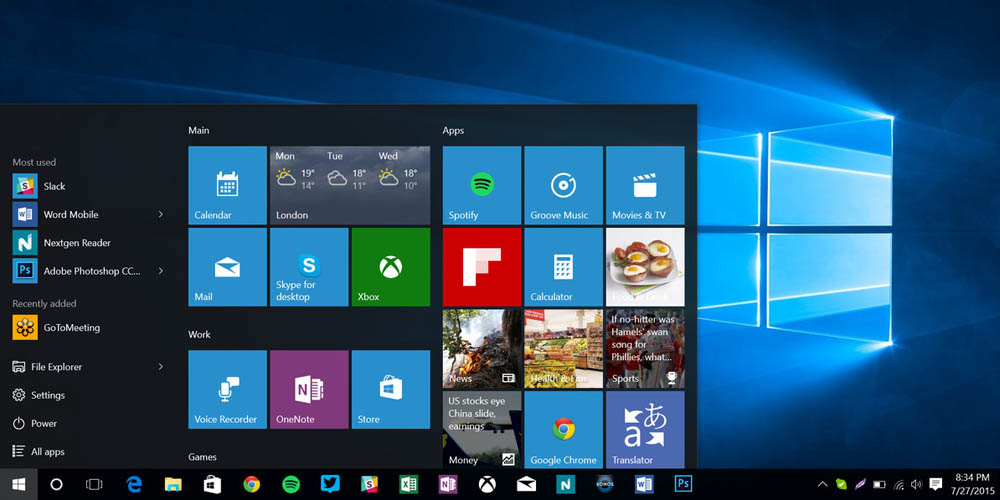Switch to Slack icon on taskbar
1000x500 pixels.
pyautogui.click(x=369, y=485)
